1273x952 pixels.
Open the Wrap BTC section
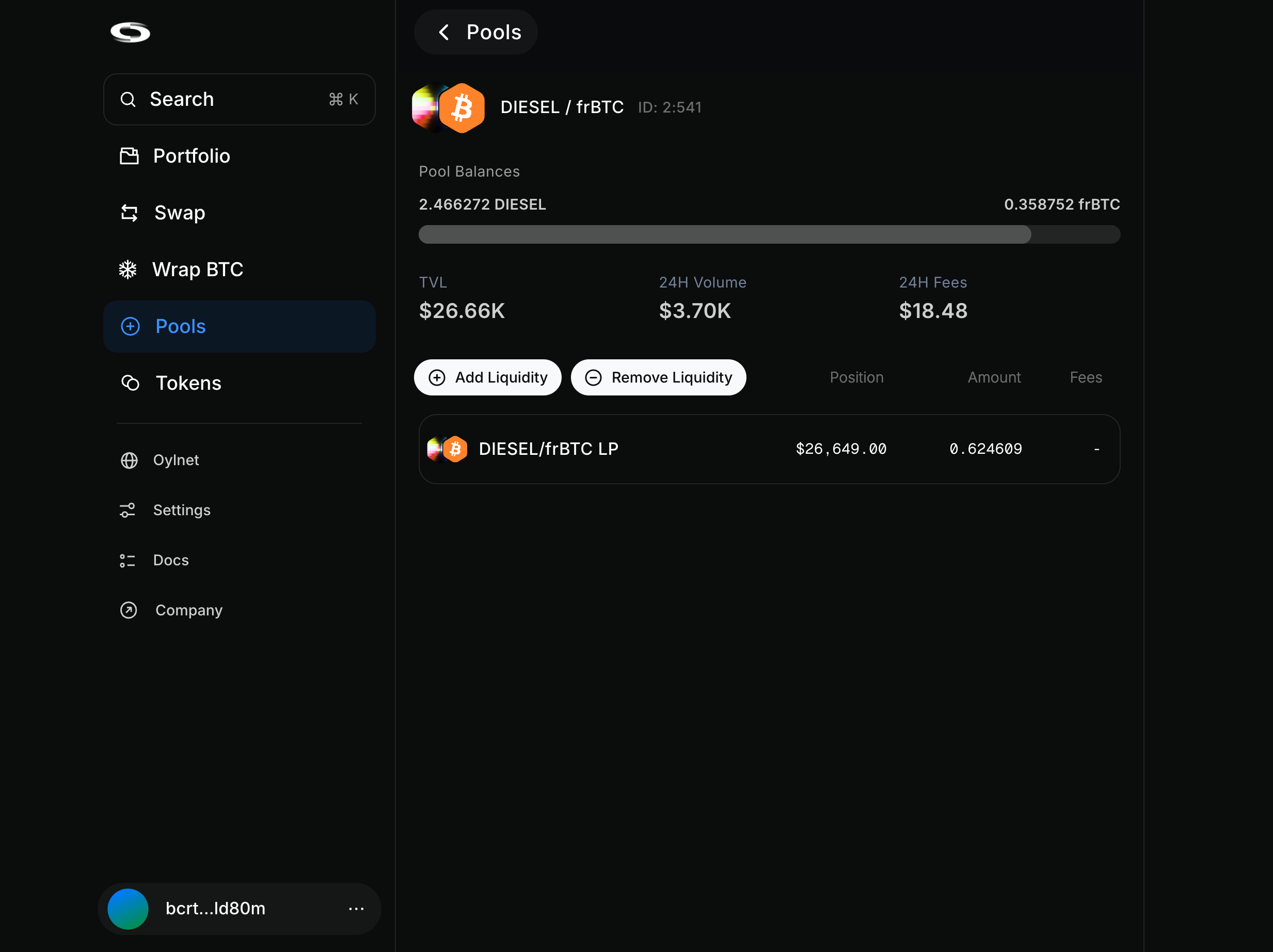[x=240, y=269]
